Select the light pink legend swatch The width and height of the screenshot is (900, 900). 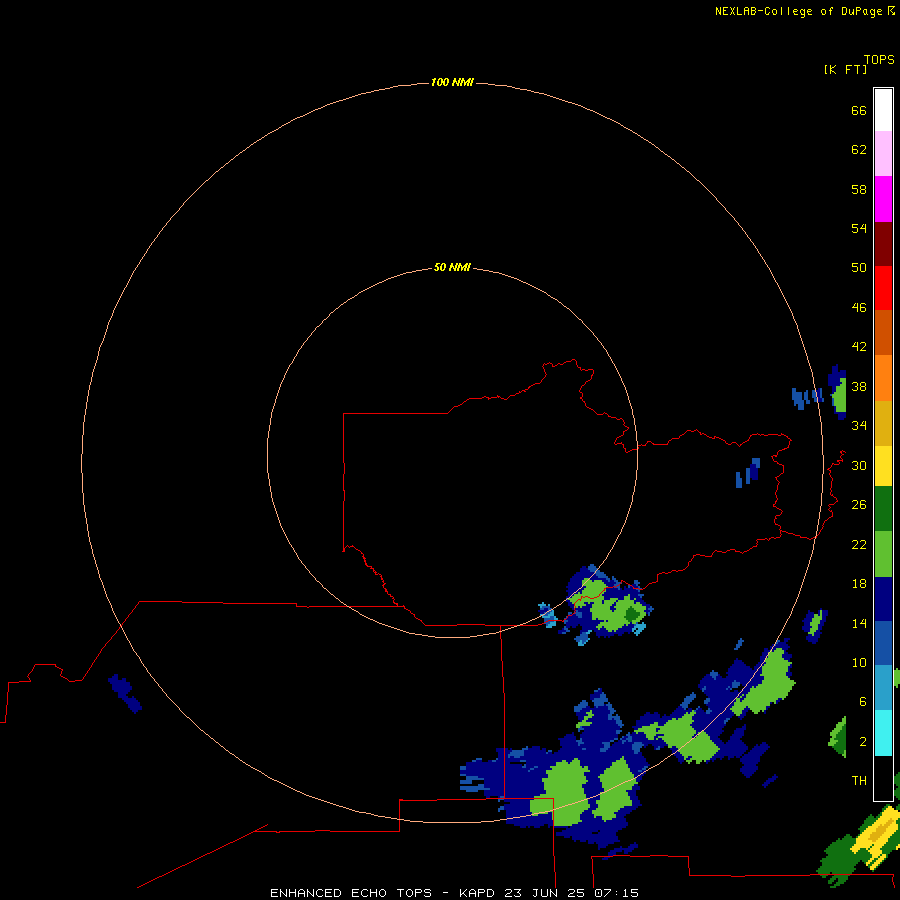[883, 154]
